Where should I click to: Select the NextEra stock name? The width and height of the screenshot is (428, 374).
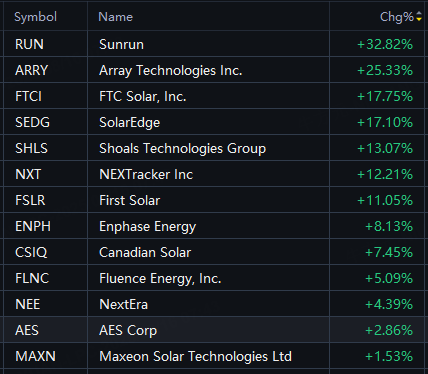[x=124, y=304]
